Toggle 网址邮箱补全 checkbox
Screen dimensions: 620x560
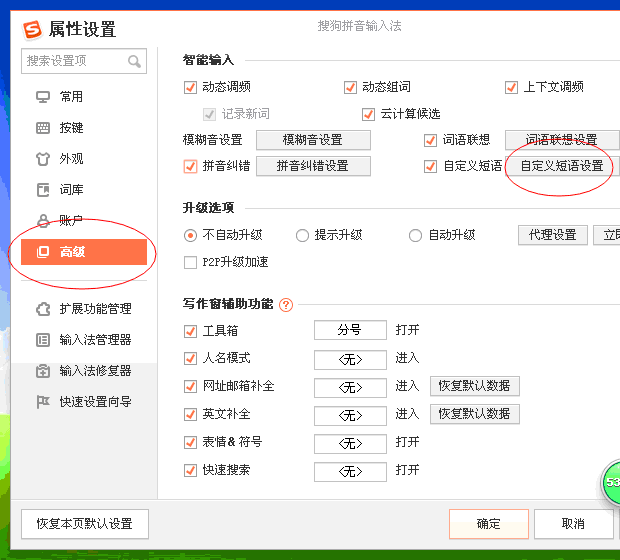190,386
